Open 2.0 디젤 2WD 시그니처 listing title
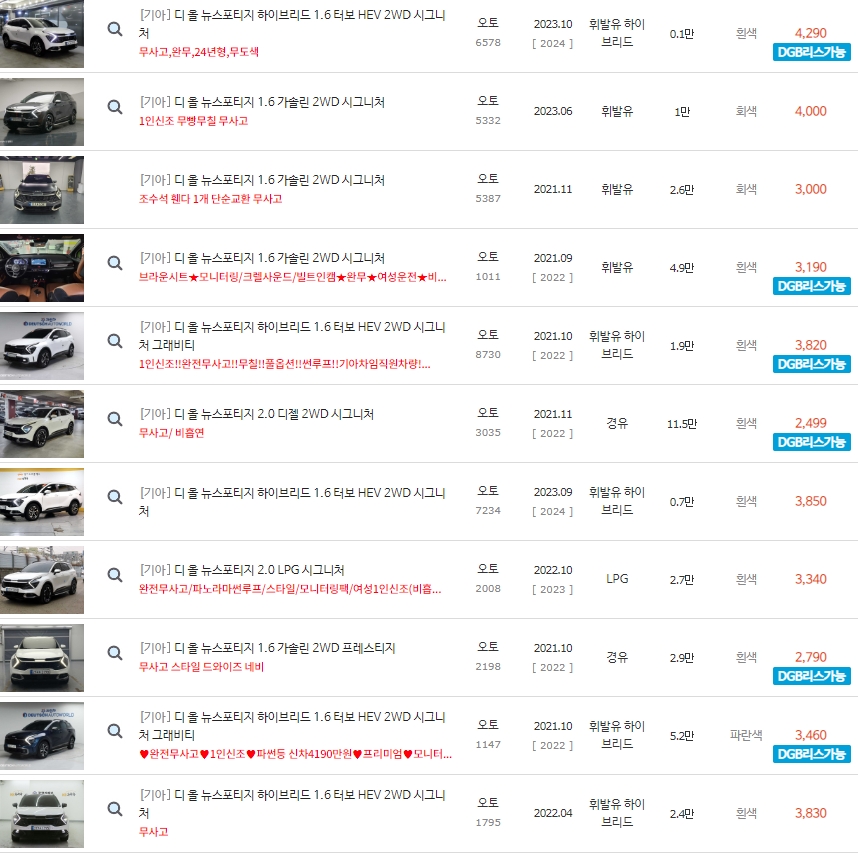Image resolution: width=858 pixels, height=854 pixels. (257, 414)
